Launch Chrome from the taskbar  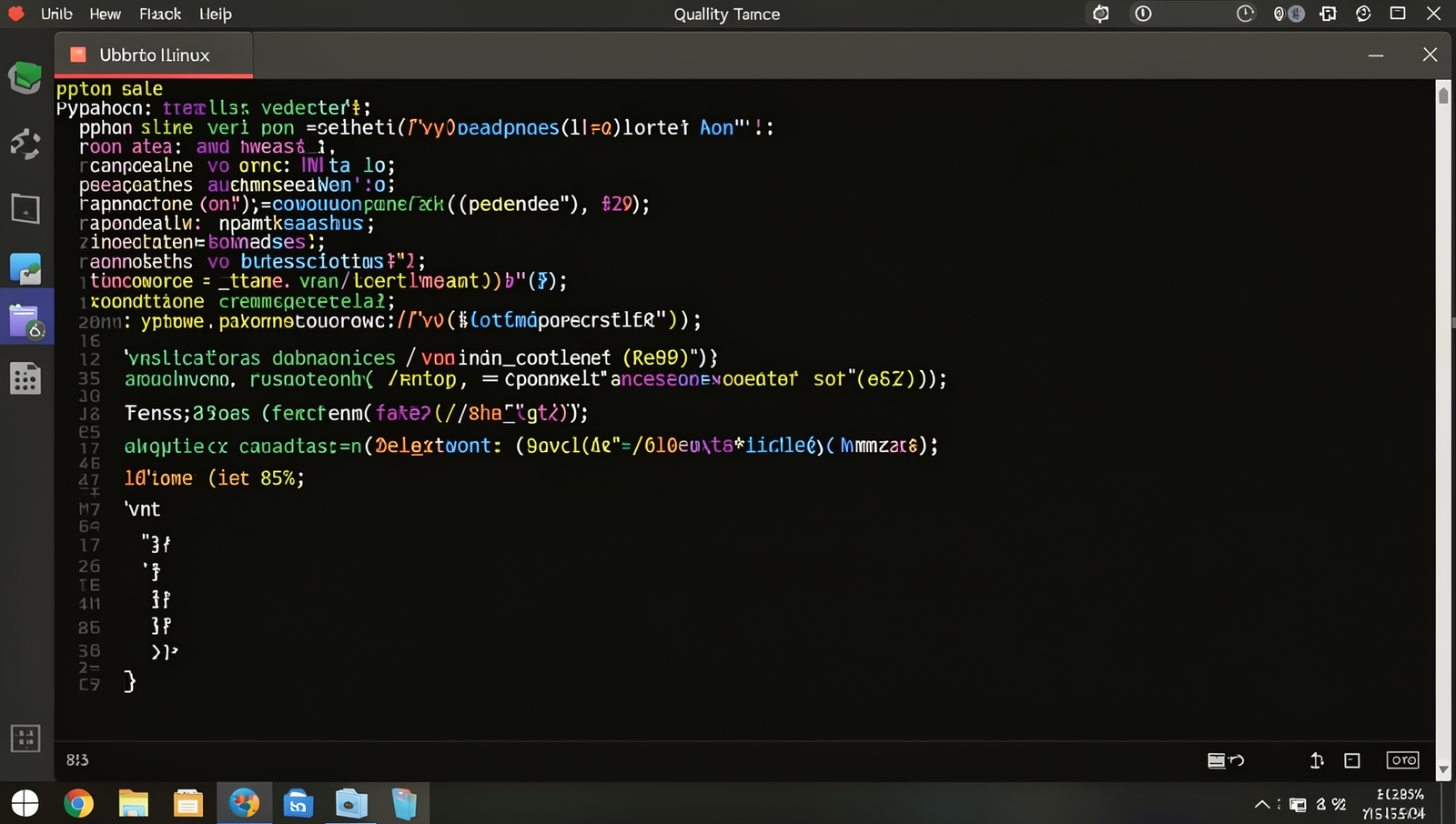click(x=79, y=803)
